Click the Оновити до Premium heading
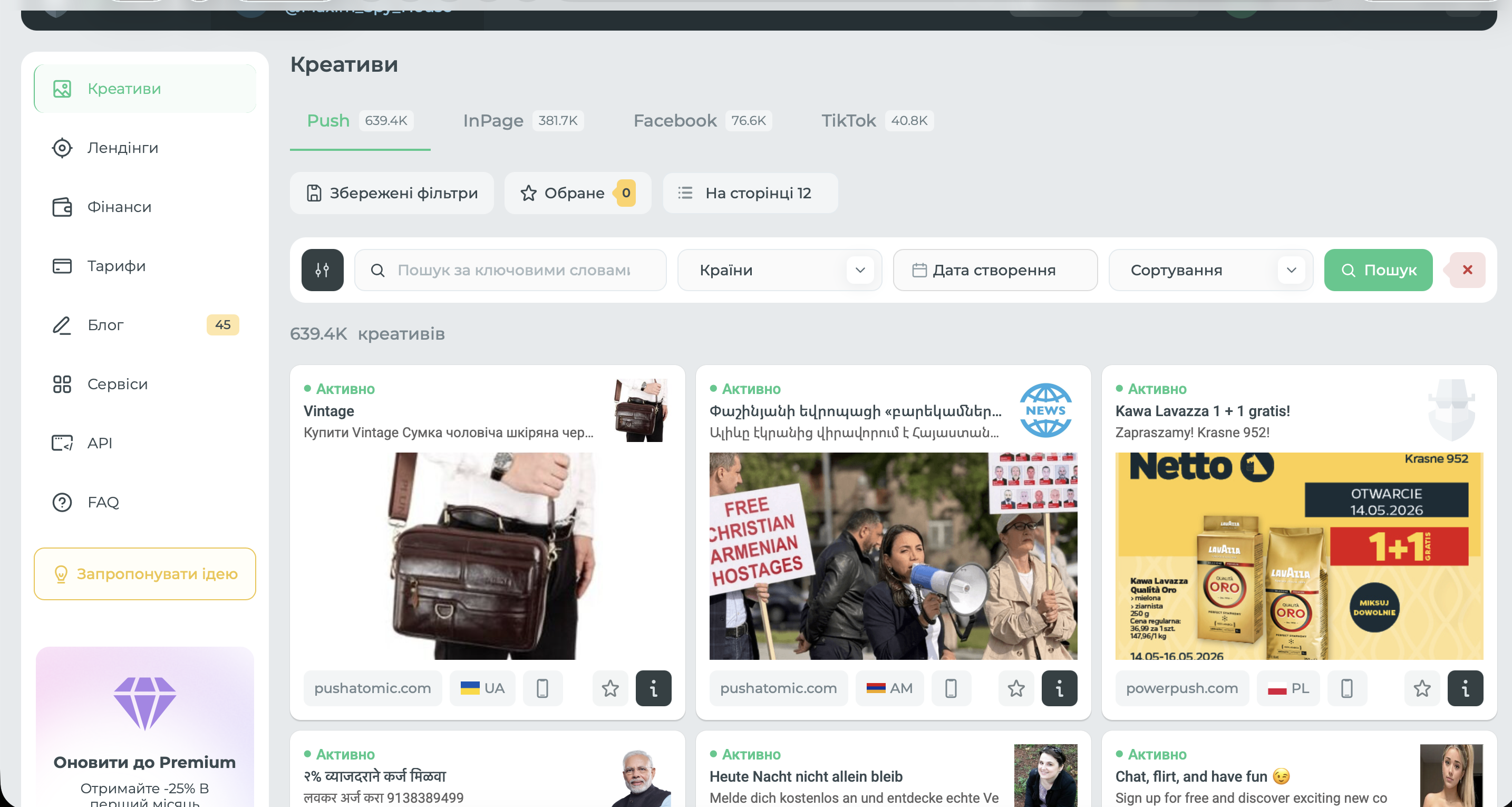The height and width of the screenshot is (807, 1512). pos(145,762)
